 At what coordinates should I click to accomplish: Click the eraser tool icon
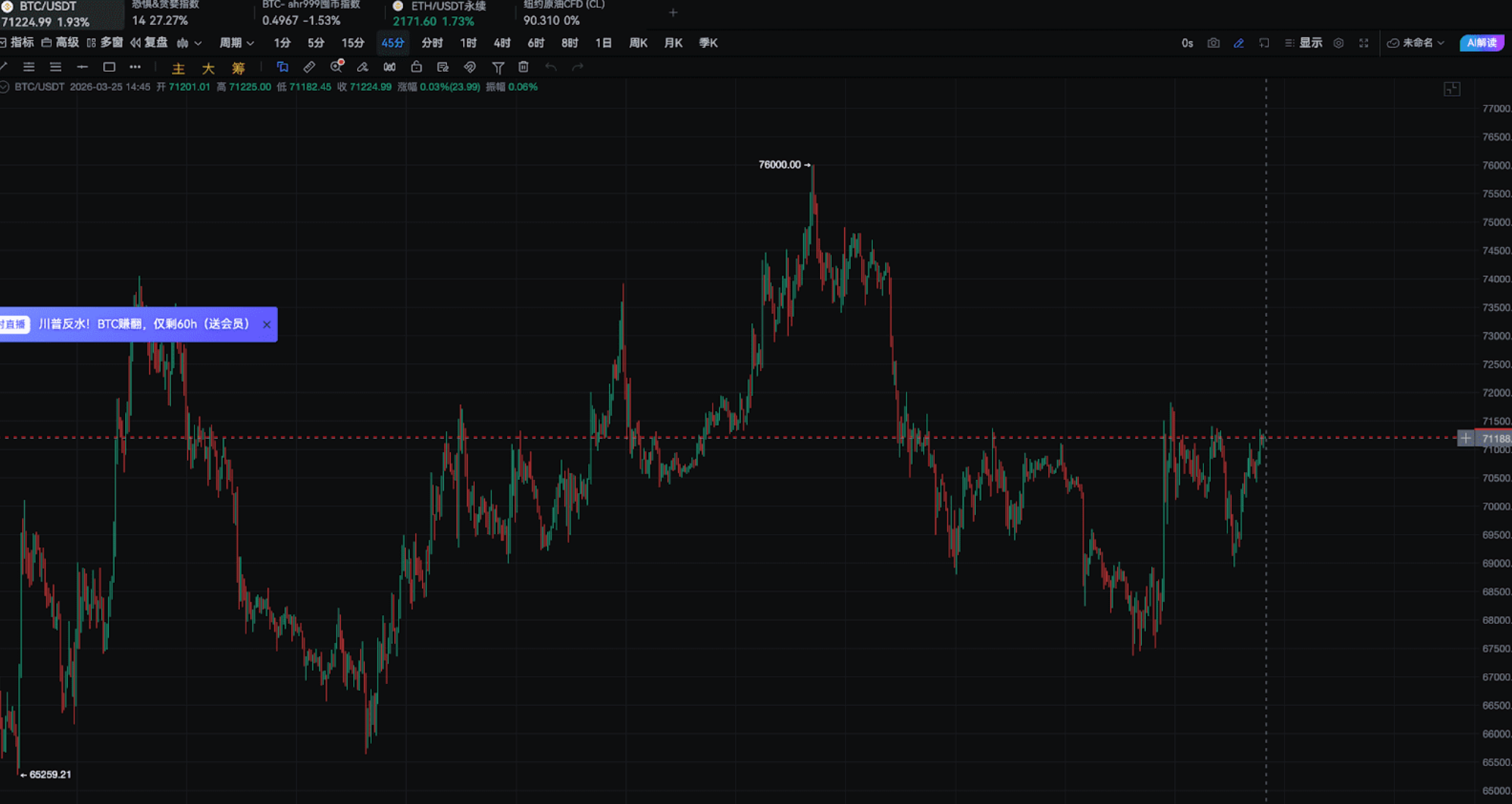(362, 67)
